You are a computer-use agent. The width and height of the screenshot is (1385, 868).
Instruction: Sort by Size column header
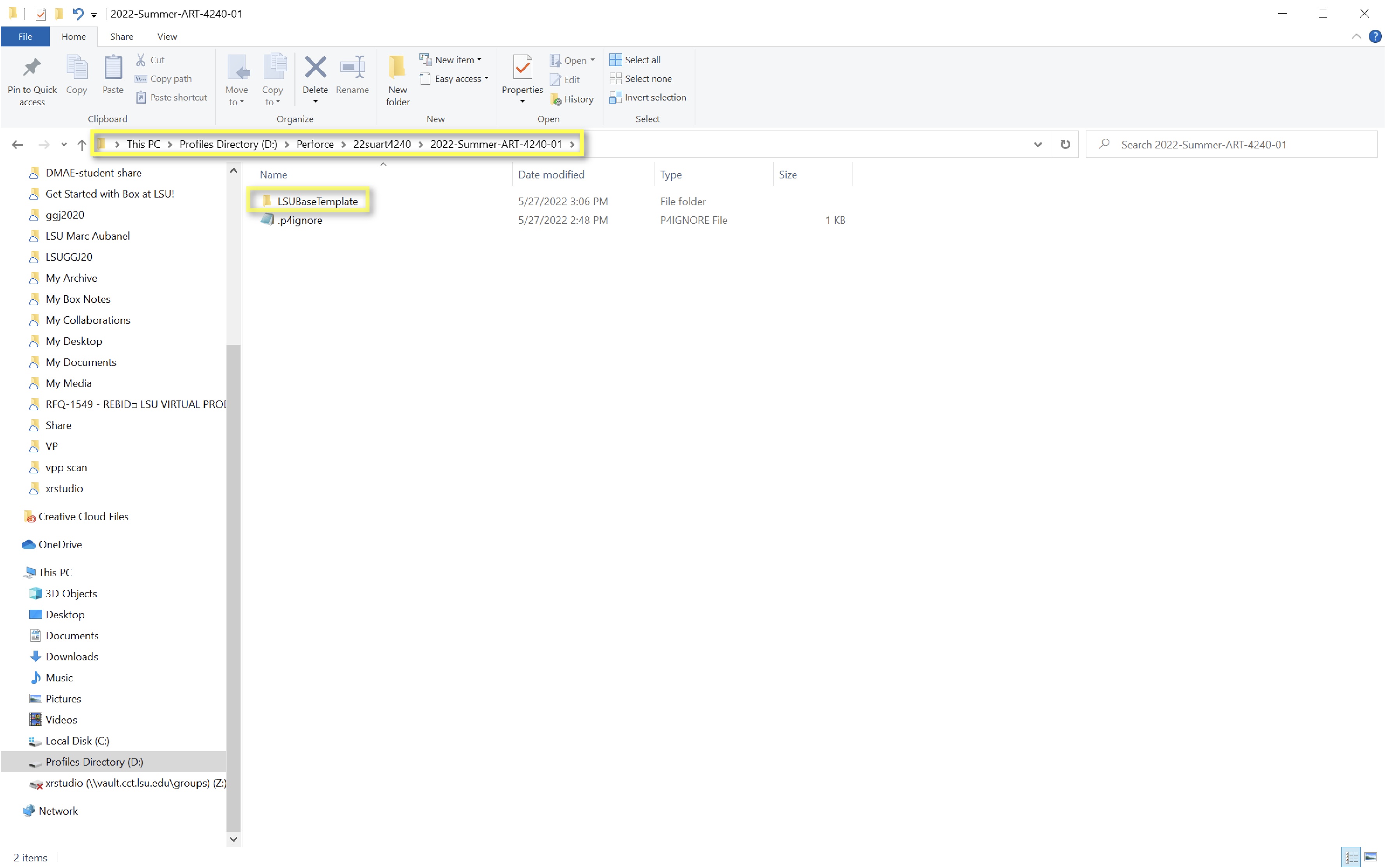click(787, 175)
